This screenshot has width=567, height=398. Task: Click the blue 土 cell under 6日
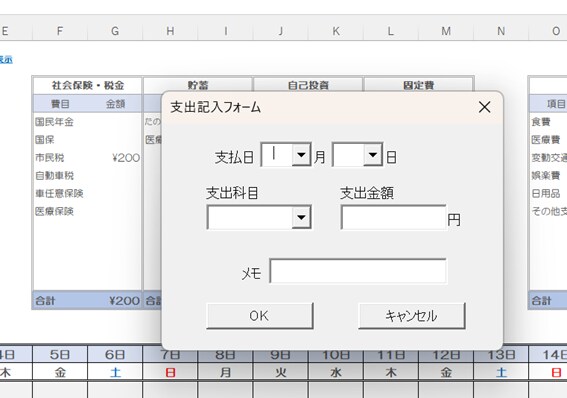115,372
